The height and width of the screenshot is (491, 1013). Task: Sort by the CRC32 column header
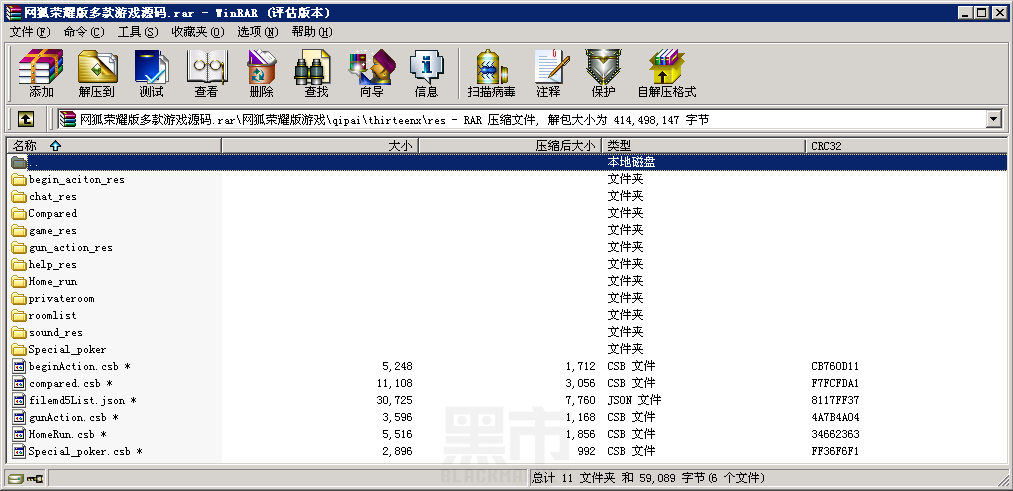[906, 146]
